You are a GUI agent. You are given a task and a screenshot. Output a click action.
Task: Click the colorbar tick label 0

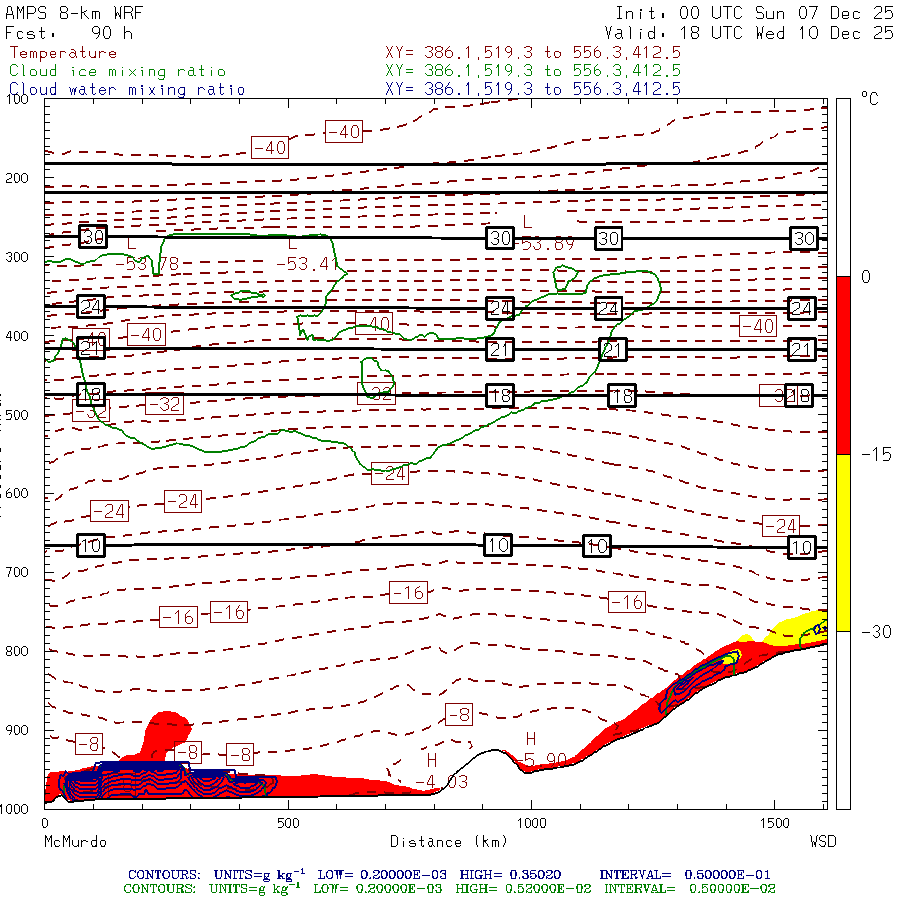click(x=866, y=277)
